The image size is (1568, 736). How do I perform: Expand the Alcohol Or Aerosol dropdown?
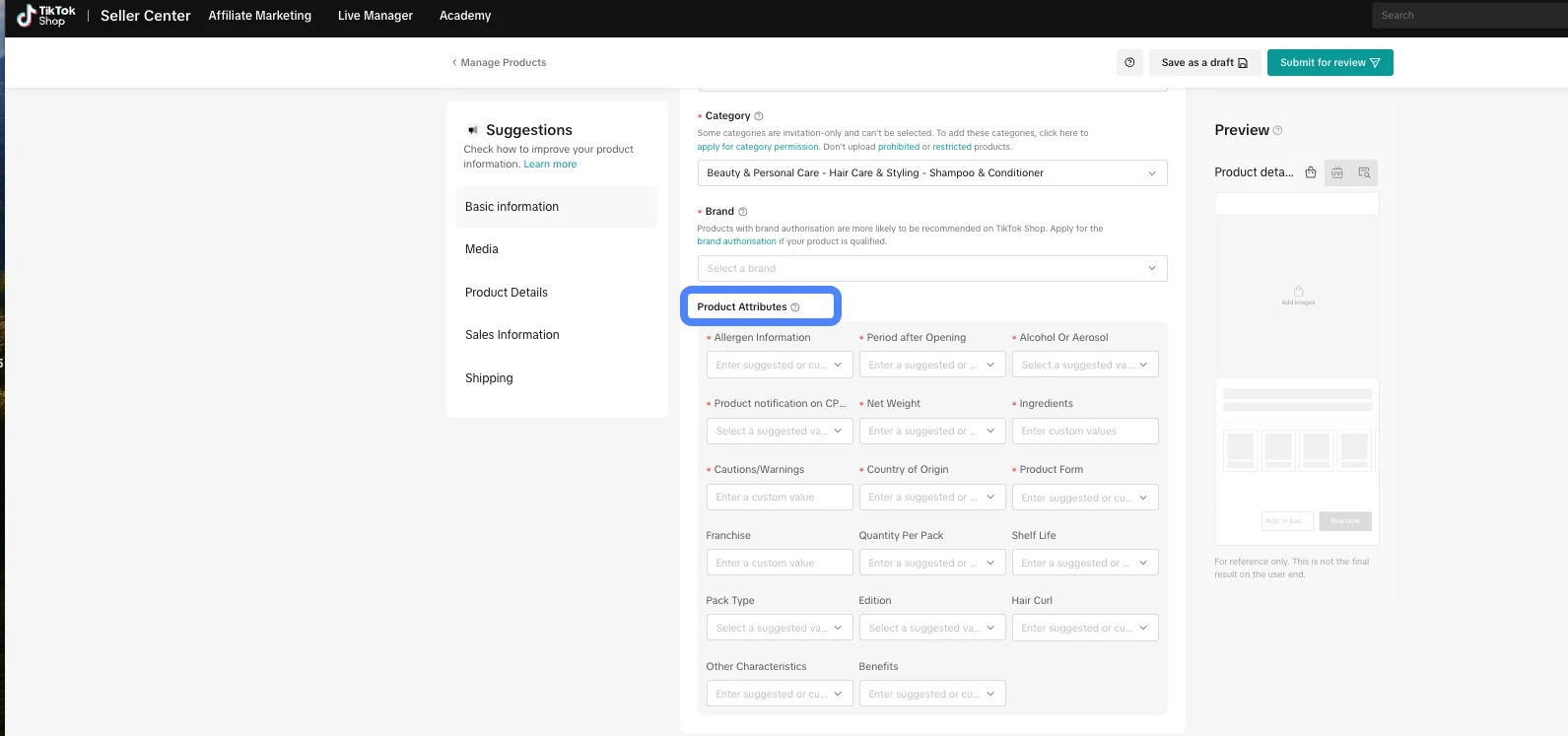1084,365
